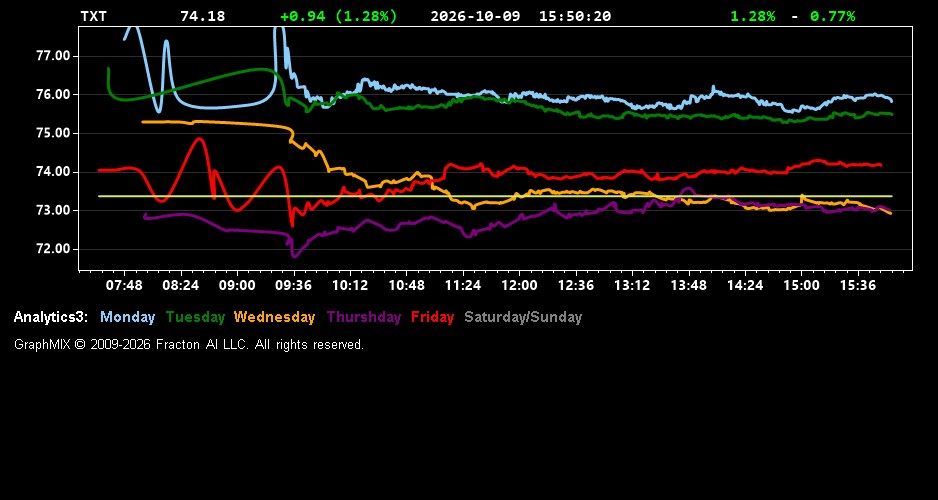
Task: Click the 13:48 time axis label
Action: pyautogui.click(x=689, y=286)
